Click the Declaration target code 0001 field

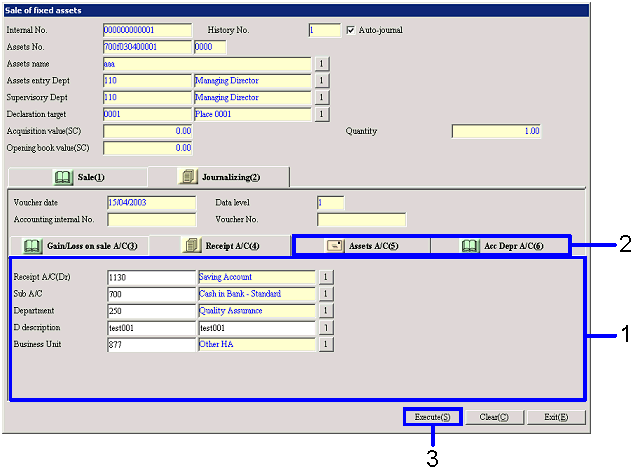(x=148, y=114)
